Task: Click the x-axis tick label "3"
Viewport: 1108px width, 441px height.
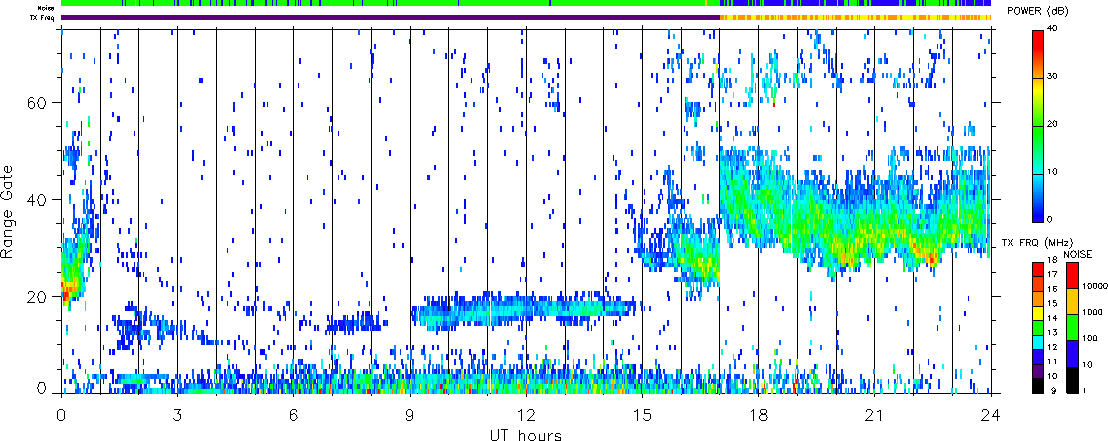Action: (x=177, y=414)
